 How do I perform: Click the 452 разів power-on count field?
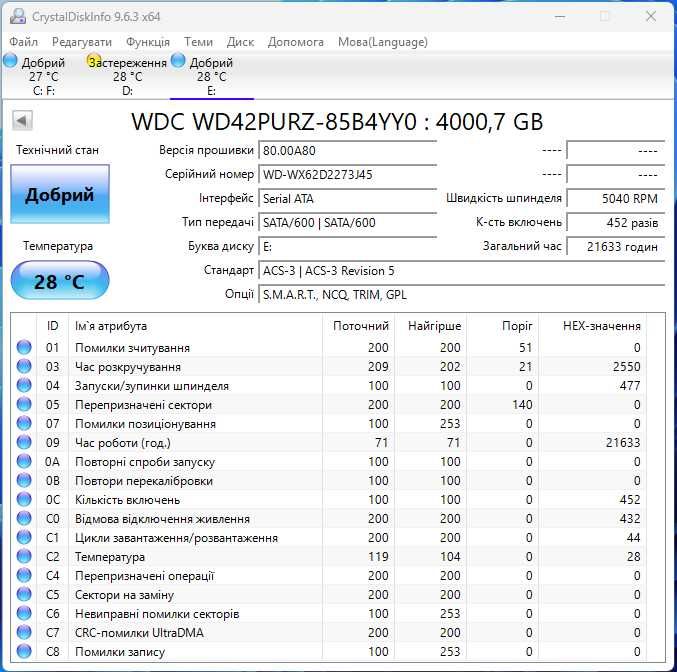[x=616, y=222]
